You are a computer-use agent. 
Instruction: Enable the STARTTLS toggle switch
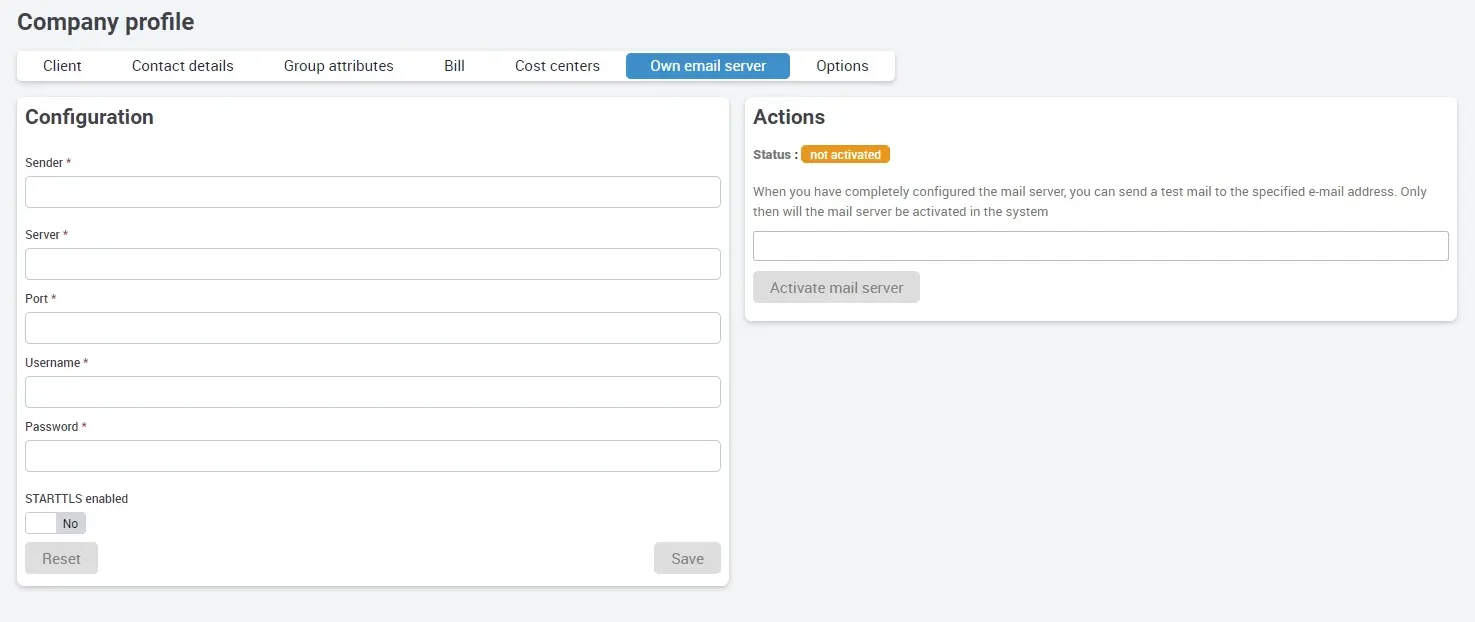55,523
